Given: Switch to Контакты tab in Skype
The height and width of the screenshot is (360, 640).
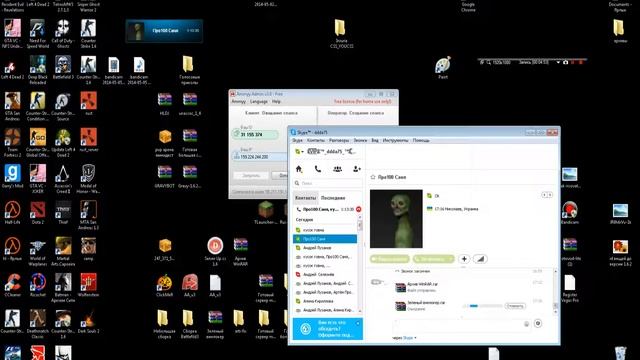Looking at the screenshot, I should coord(305,198).
